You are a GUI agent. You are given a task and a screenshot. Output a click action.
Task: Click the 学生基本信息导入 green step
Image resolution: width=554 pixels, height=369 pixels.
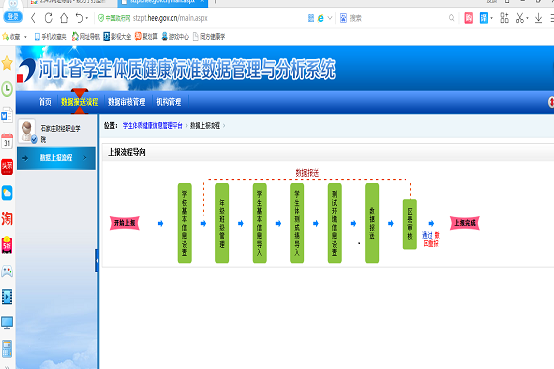(260, 223)
